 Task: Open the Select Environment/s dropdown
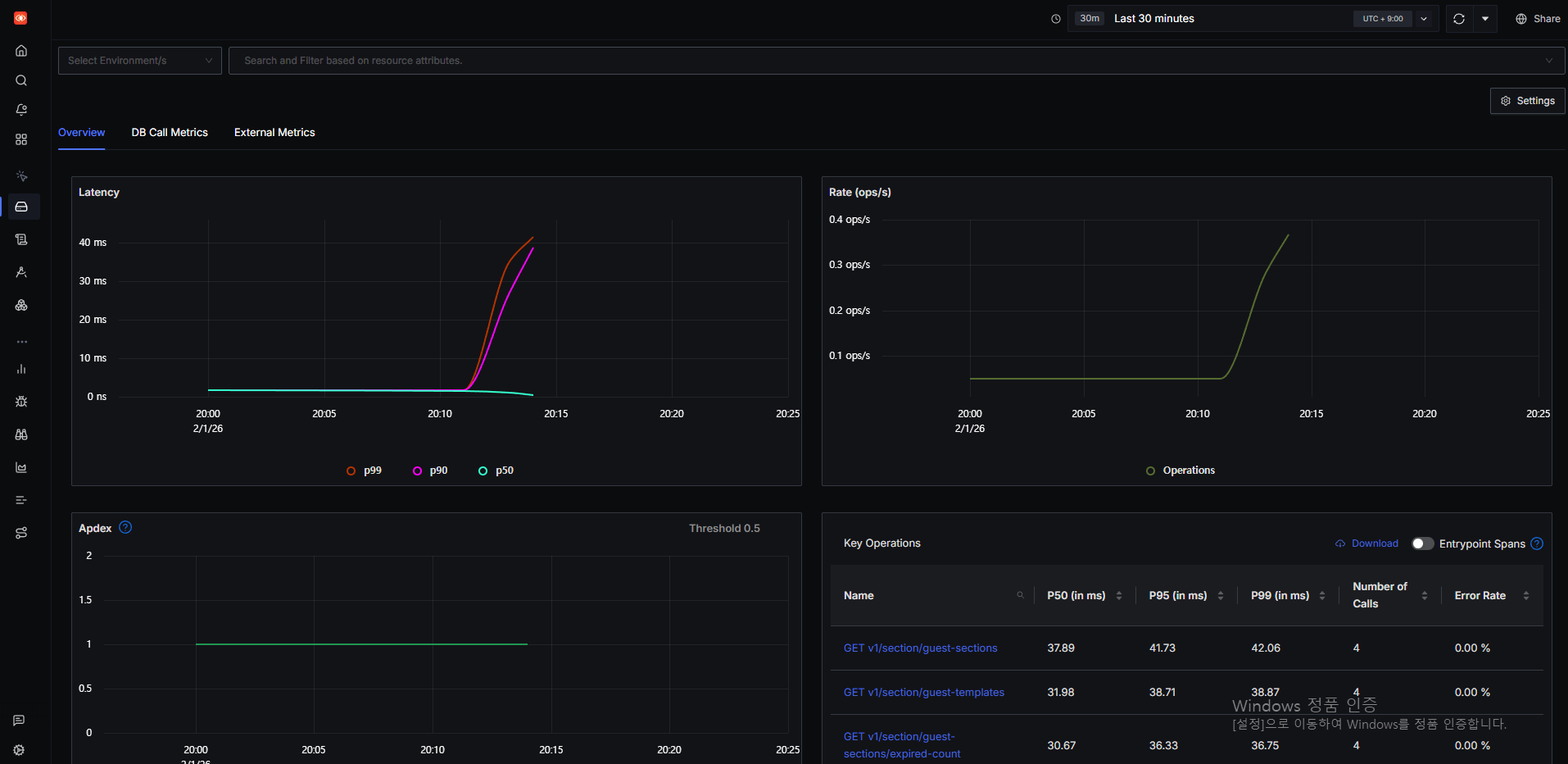click(x=139, y=61)
